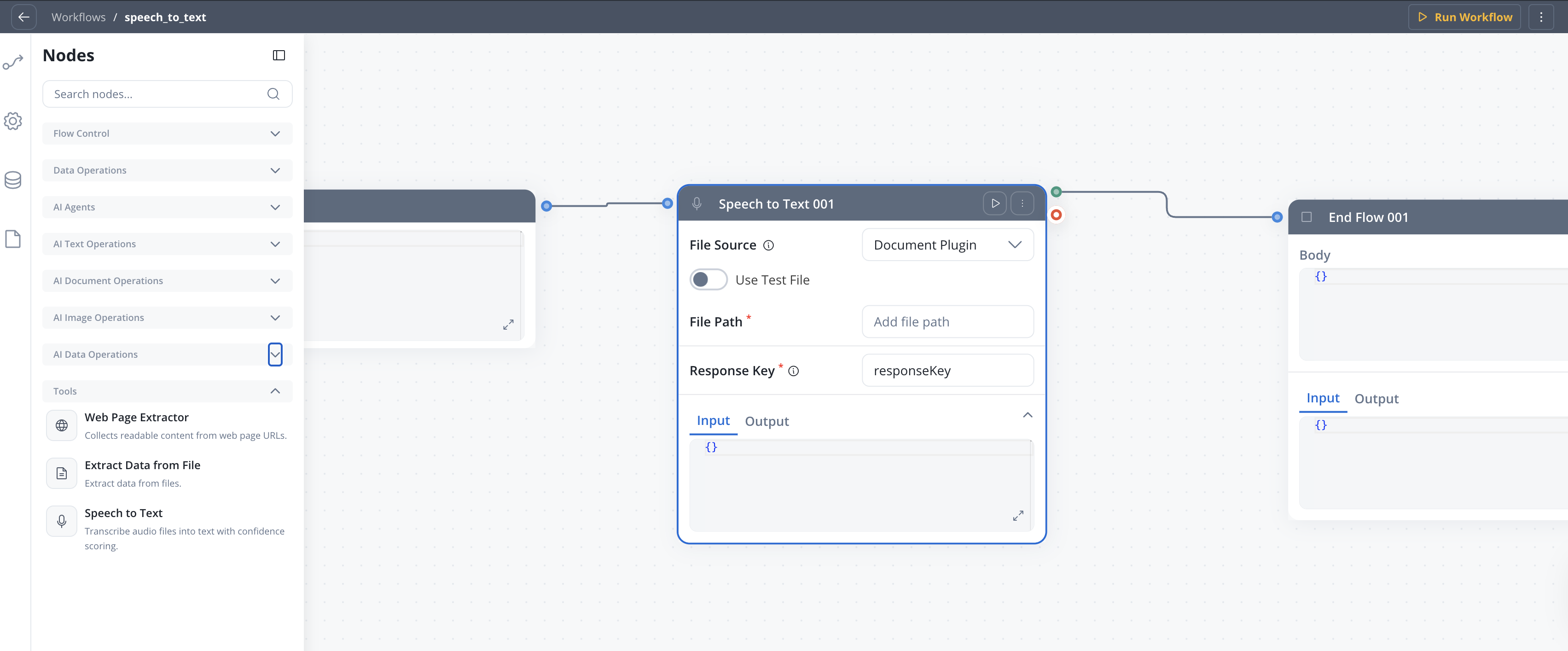Click the Run Workflow button

click(x=1464, y=17)
